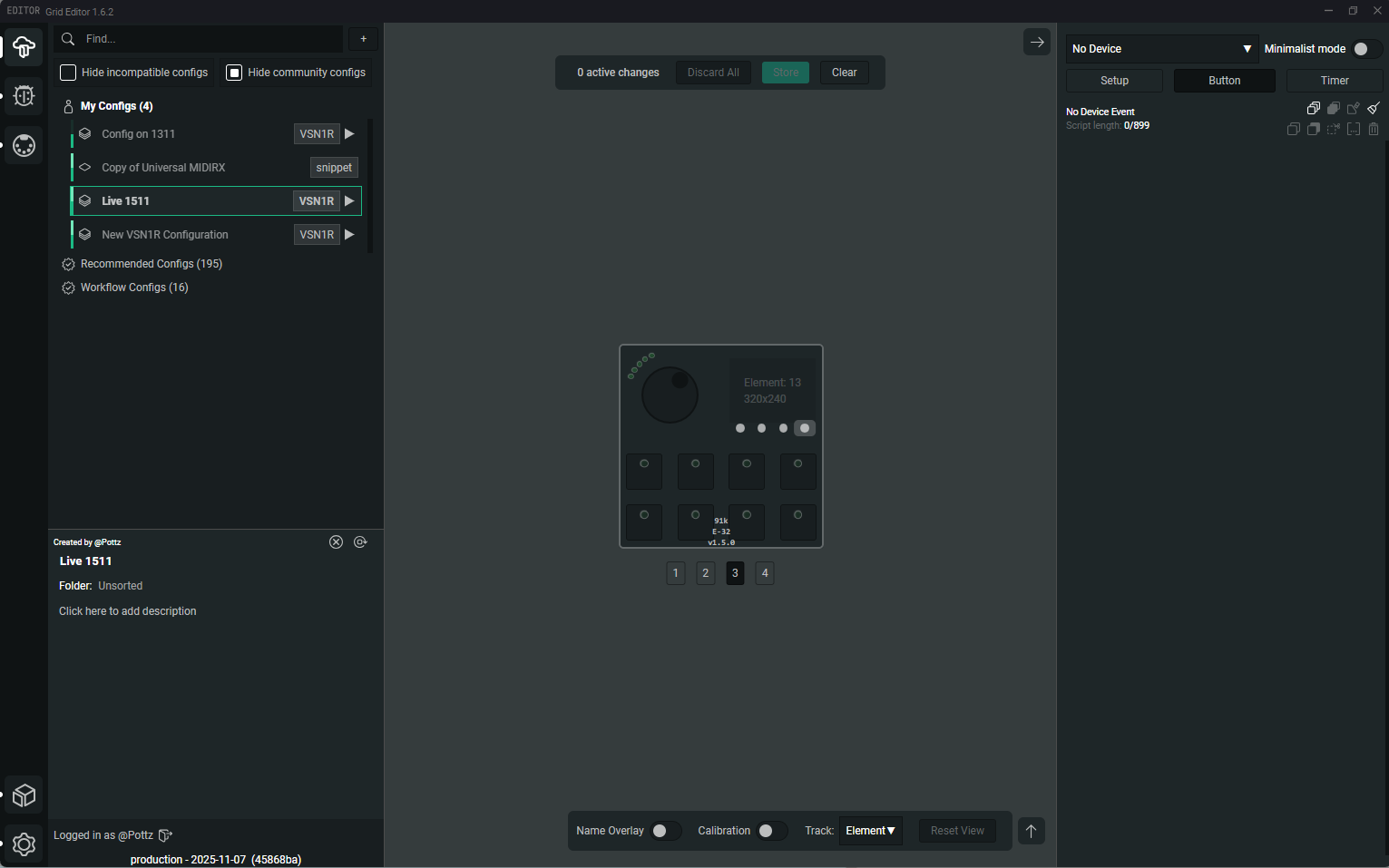Click the Clear button

point(844,73)
